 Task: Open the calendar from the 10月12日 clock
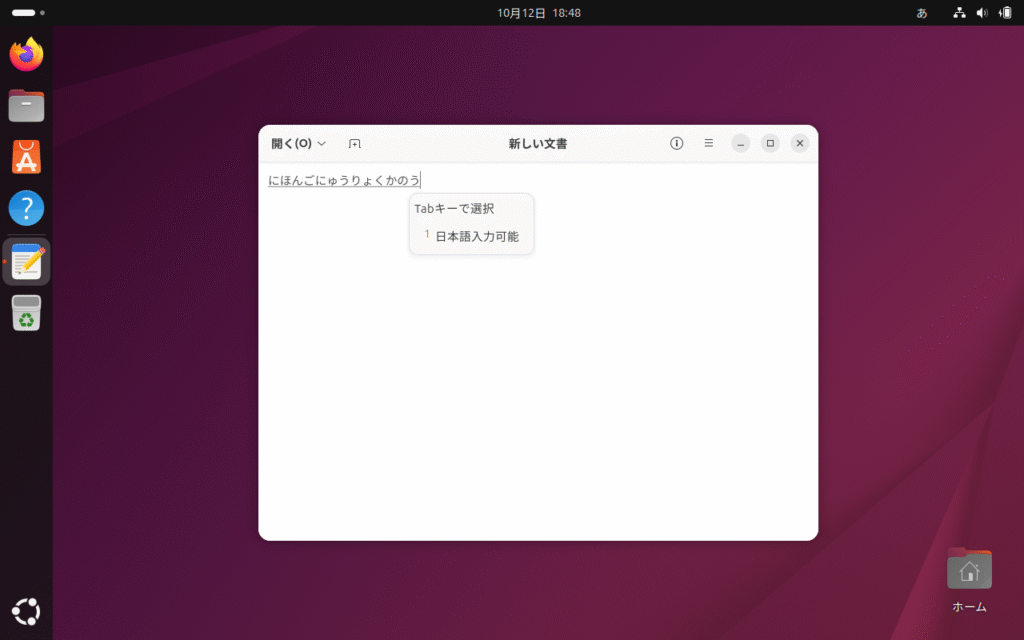click(x=538, y=13)
